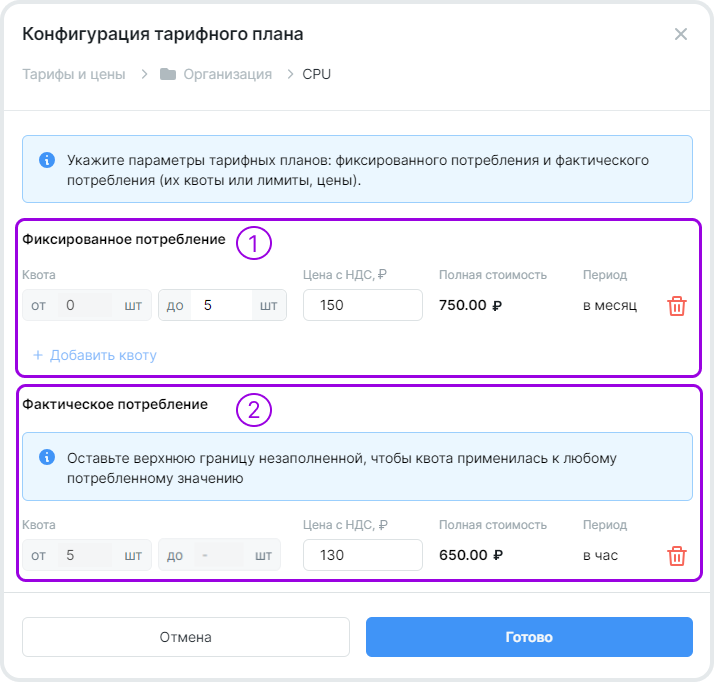Click Добавить квоту link
Image resolution: width=714 pixels, height=682 pixels.
pos(95,355)
